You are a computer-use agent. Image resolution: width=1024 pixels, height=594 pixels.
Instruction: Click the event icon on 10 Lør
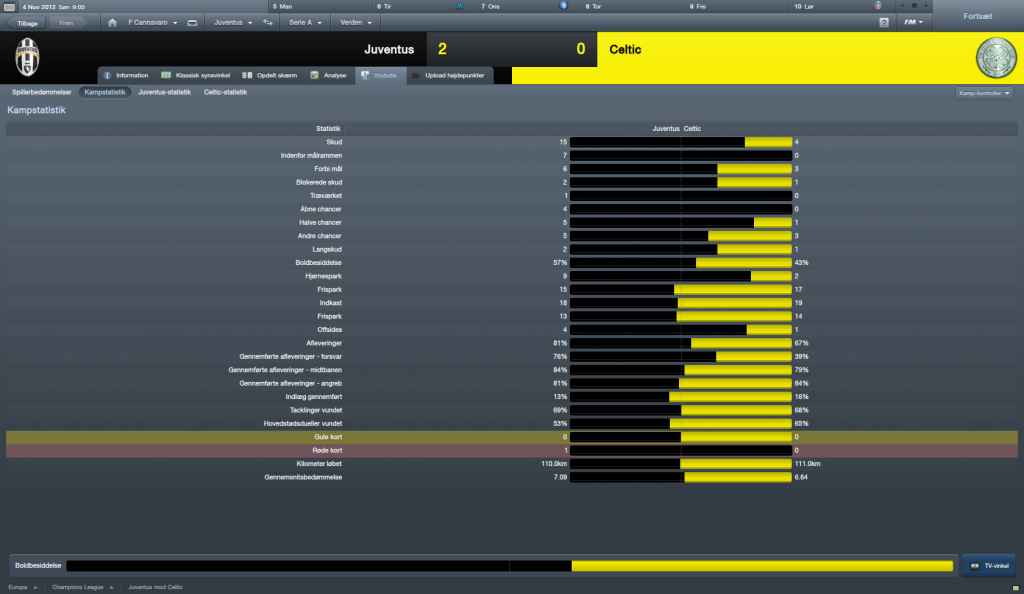(878, 6)
